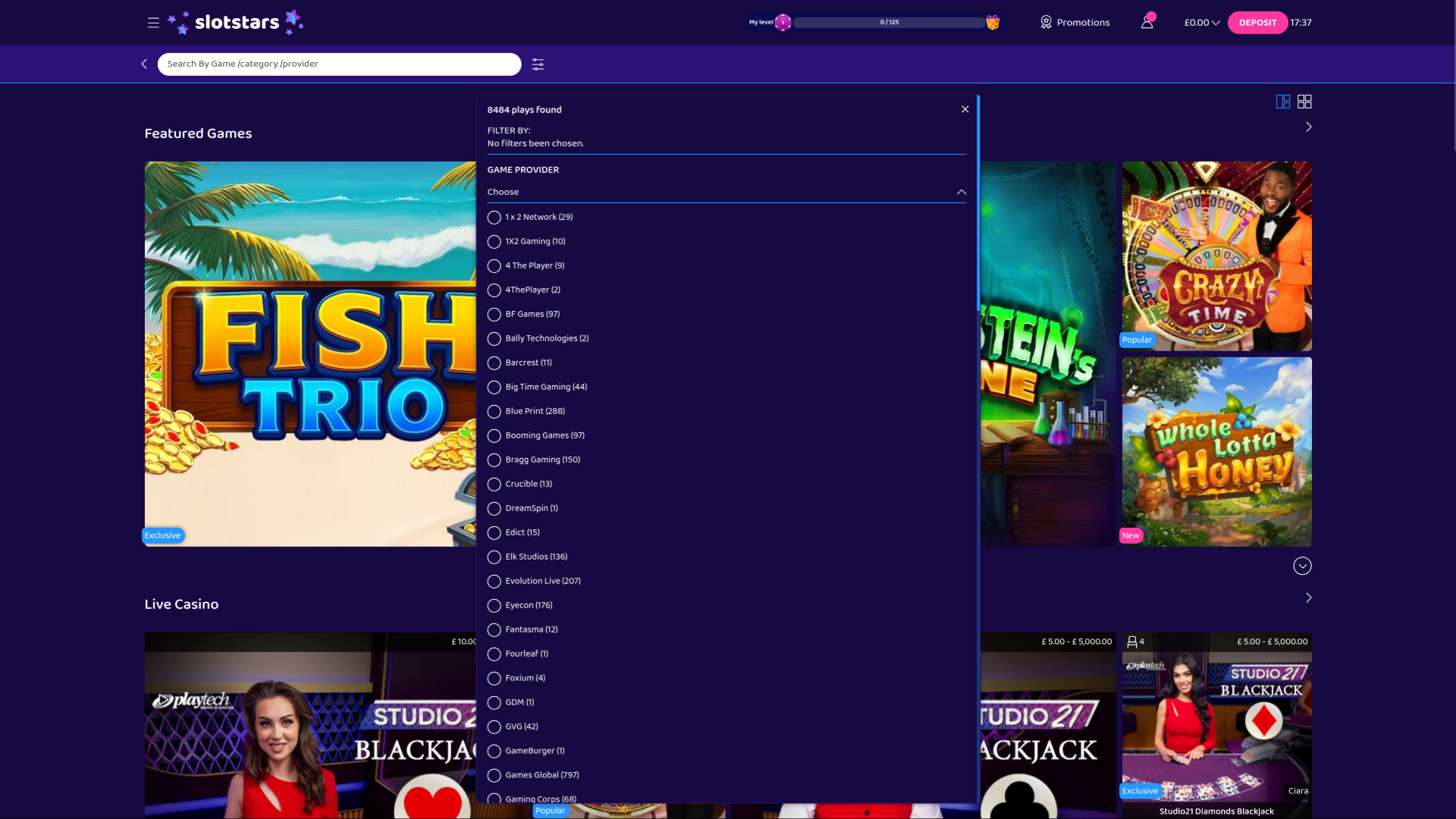
Task: Open the Promotions link
Action: 1083,23
